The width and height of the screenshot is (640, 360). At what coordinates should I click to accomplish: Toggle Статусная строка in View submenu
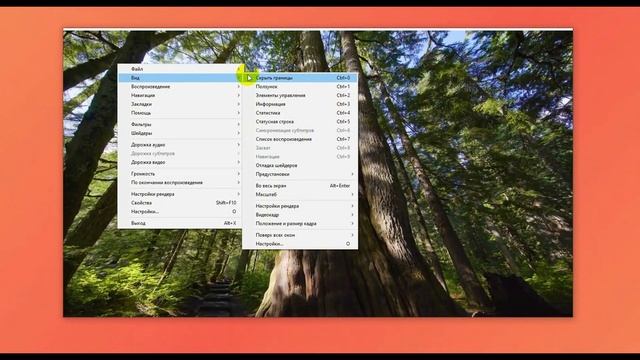[300, 122]
